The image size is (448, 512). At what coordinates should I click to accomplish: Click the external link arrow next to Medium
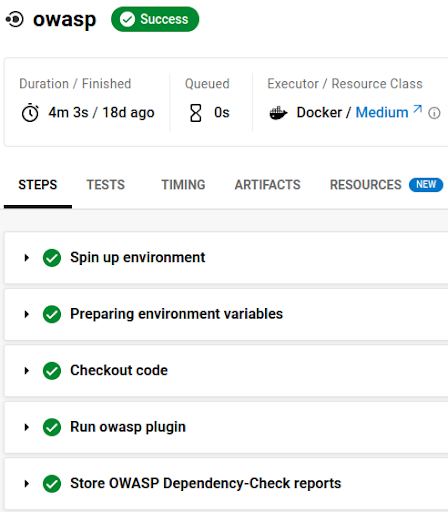point(417,109)
